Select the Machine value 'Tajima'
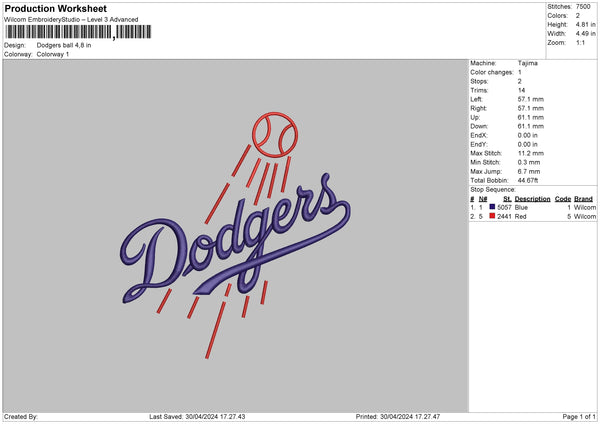600x424 pixels. click(528, 63)
